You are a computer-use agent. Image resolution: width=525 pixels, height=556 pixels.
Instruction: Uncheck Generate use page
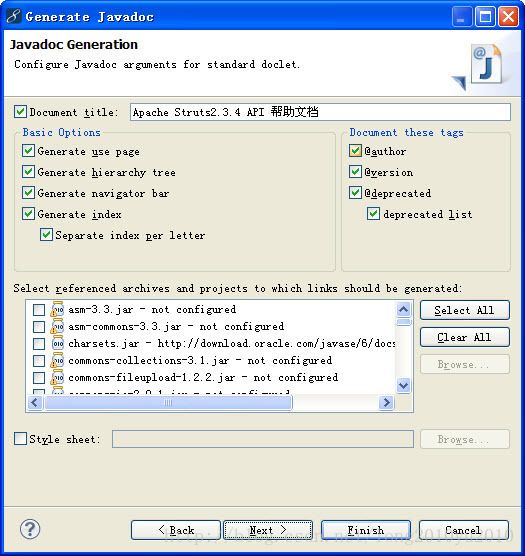[x=28, y=151]
